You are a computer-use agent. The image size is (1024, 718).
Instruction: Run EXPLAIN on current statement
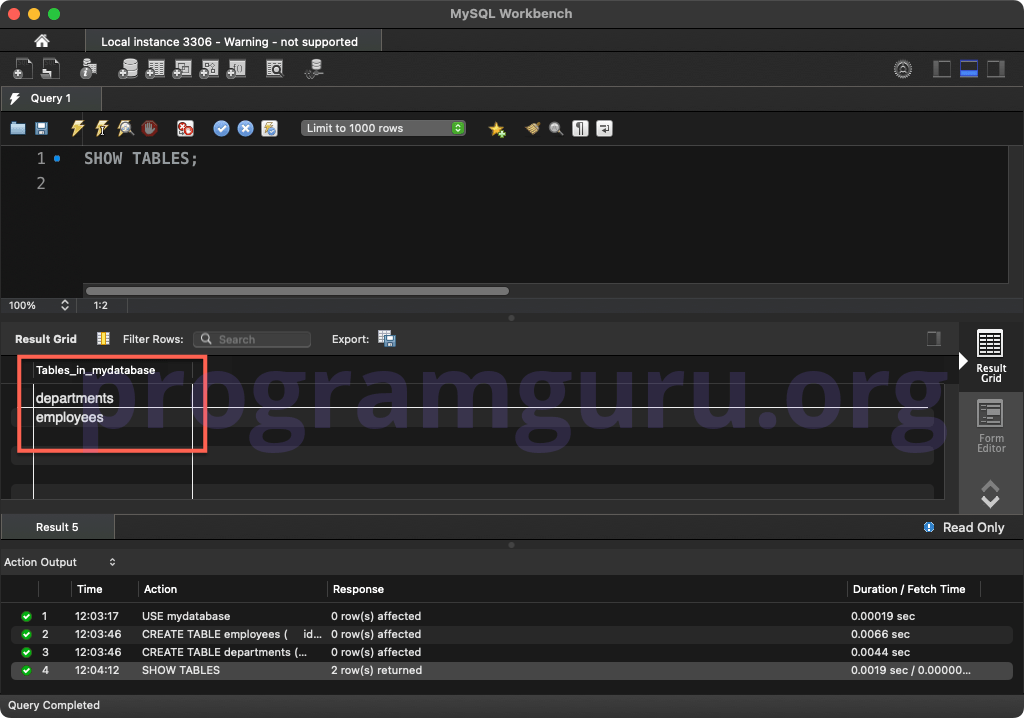click(125, 128)
